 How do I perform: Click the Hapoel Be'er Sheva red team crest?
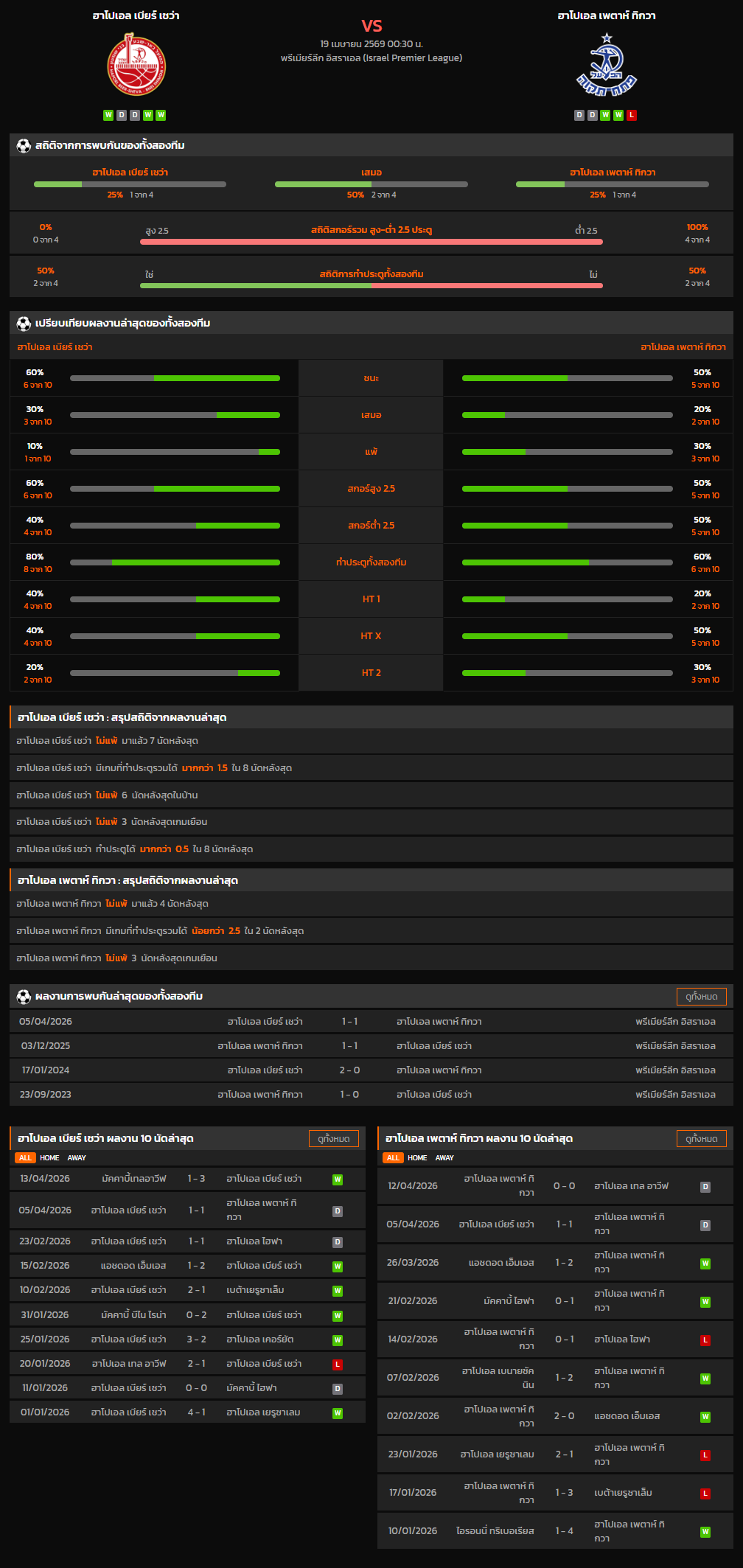(x=136, y=65)
